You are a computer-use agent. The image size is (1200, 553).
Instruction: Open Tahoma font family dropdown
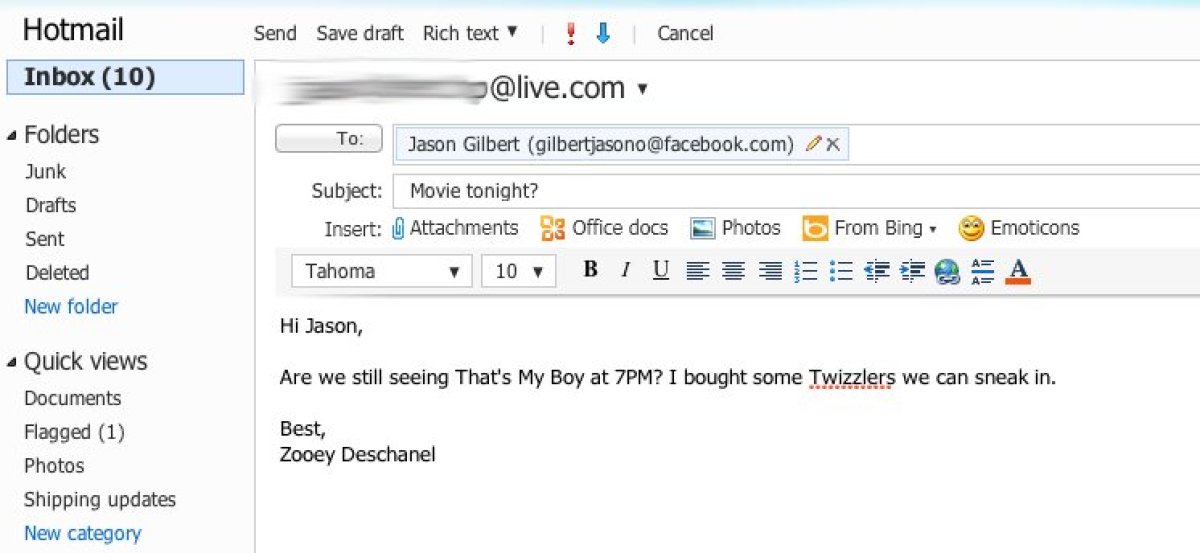click(x=381, y=271)
